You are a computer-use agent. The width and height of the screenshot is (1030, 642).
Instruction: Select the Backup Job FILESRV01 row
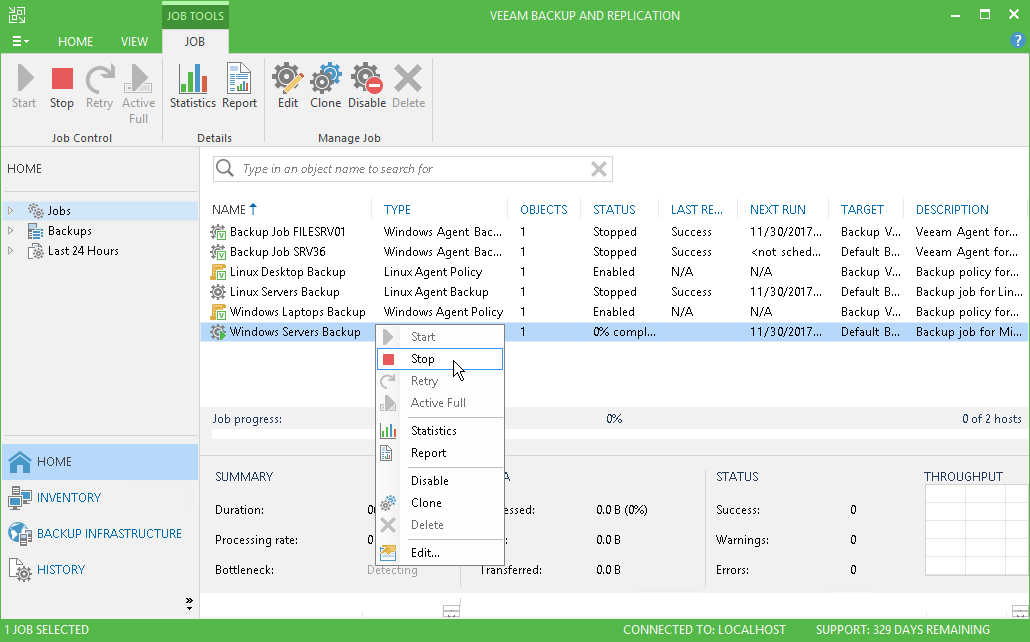point(614,232)
